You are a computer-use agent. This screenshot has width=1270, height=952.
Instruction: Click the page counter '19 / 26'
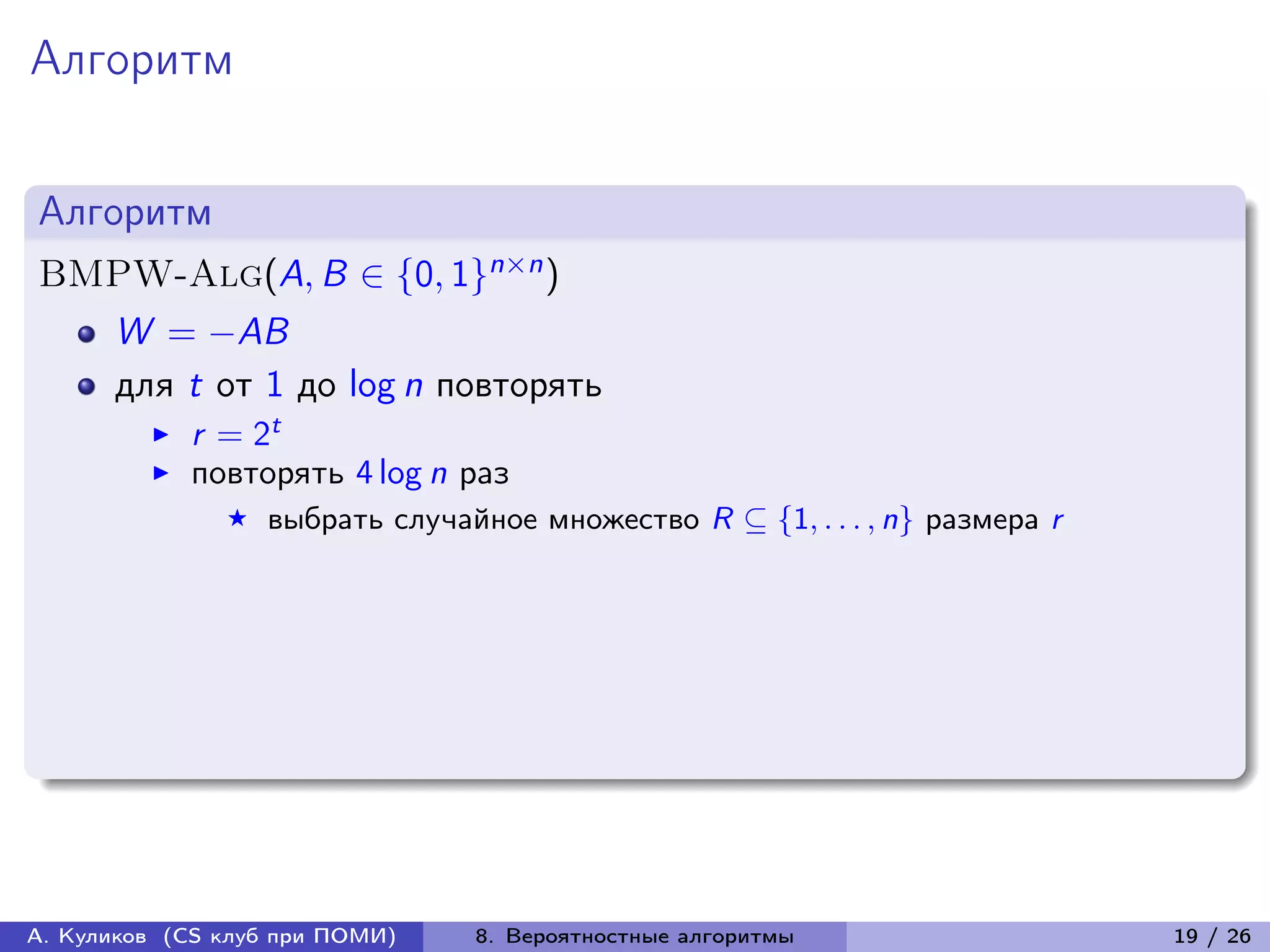tap(1212, 936)
